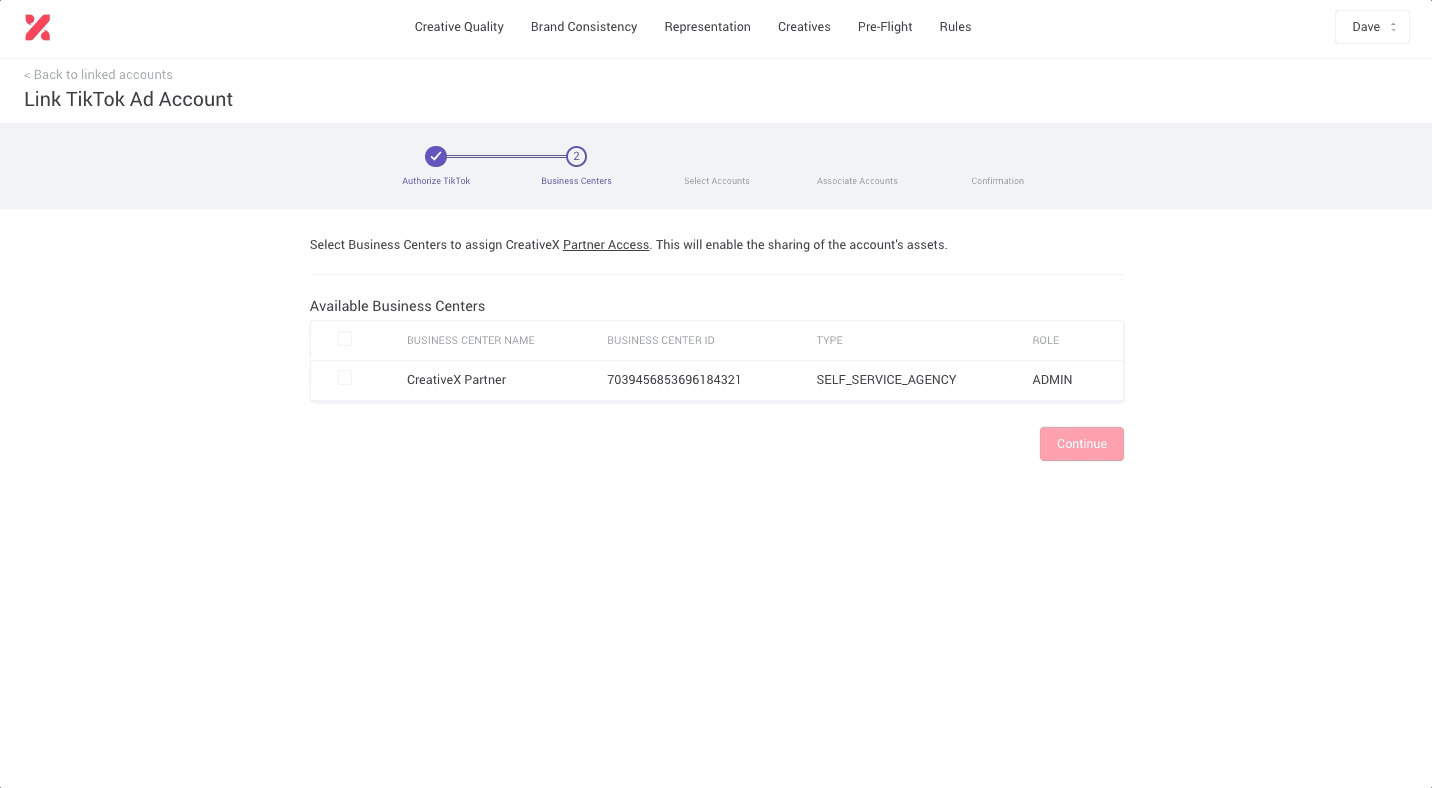
Task: Click the SELF_SERVICE_AGENCY type cell
Action: pyautogui.click(x=886, y=380)
